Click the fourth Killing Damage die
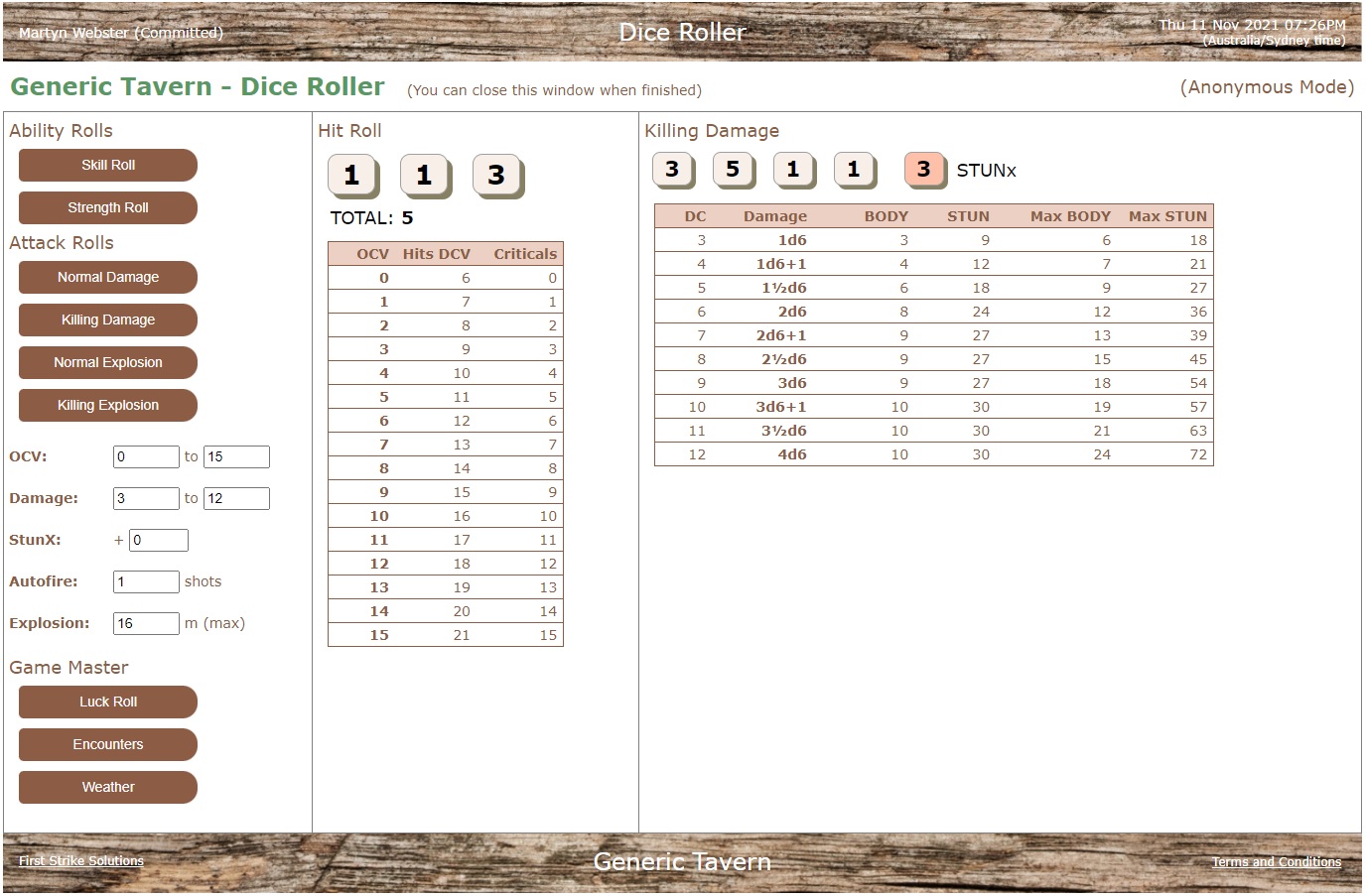The width and height of the screenshot is (1366, 896). 855,170
